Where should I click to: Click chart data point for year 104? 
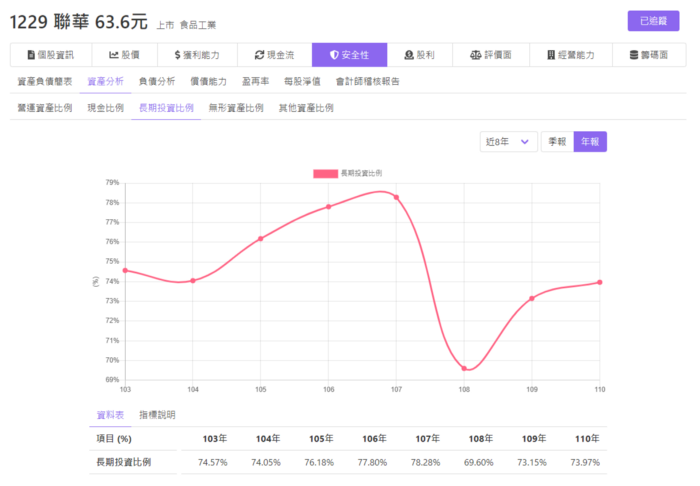coord(193,281)
